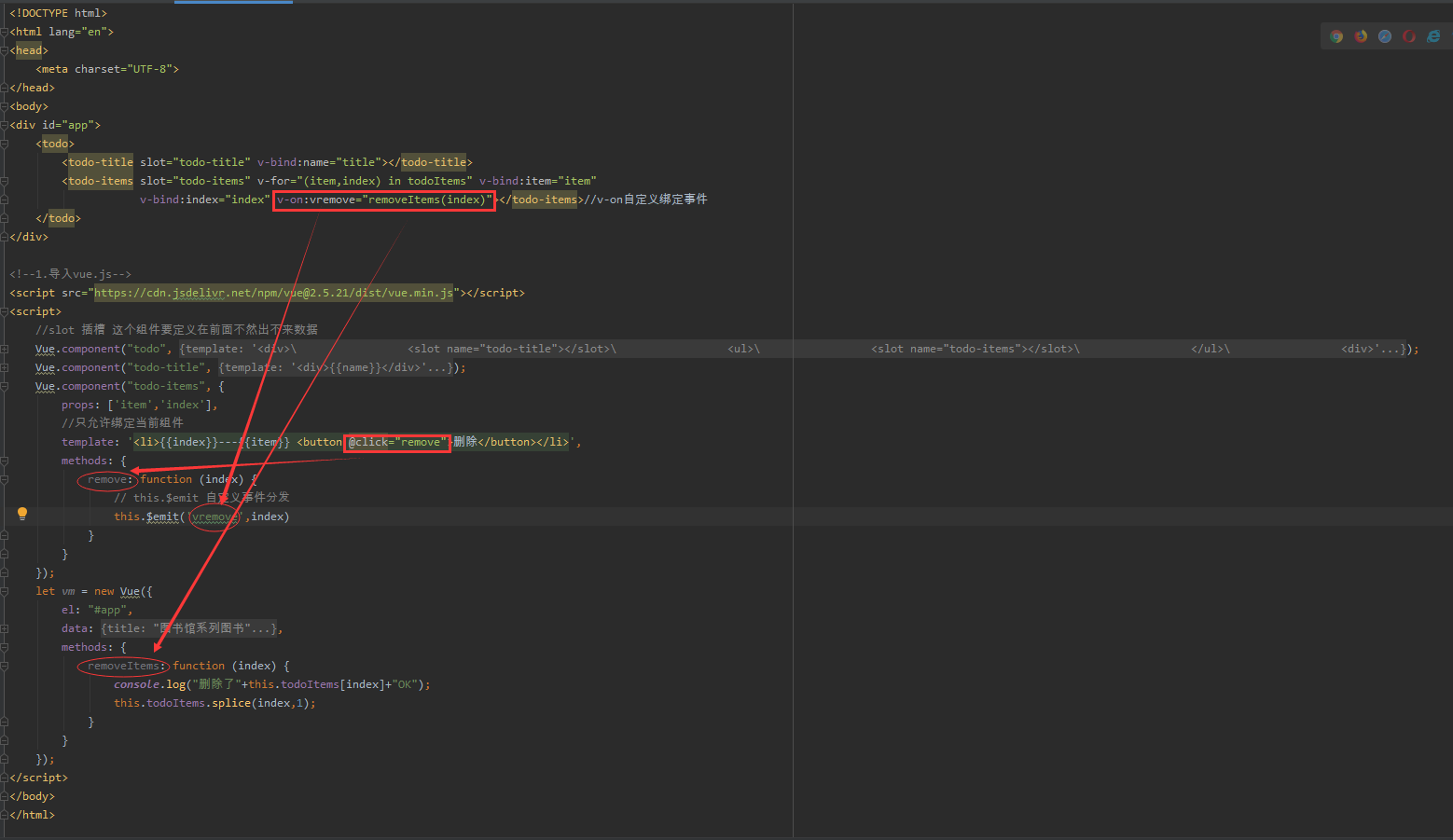Collapse the remove: function block

click(x=5, y=479)
